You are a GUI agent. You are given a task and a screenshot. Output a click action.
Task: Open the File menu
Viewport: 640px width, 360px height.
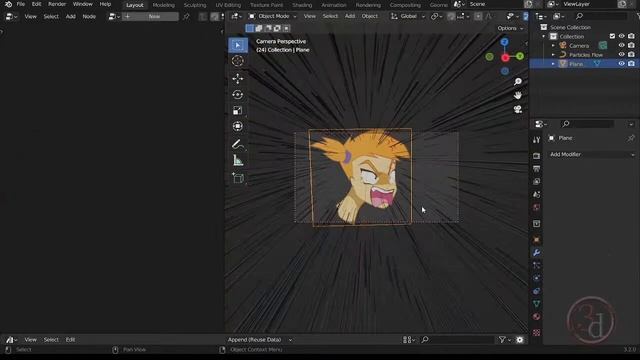(x=20, y=4)
